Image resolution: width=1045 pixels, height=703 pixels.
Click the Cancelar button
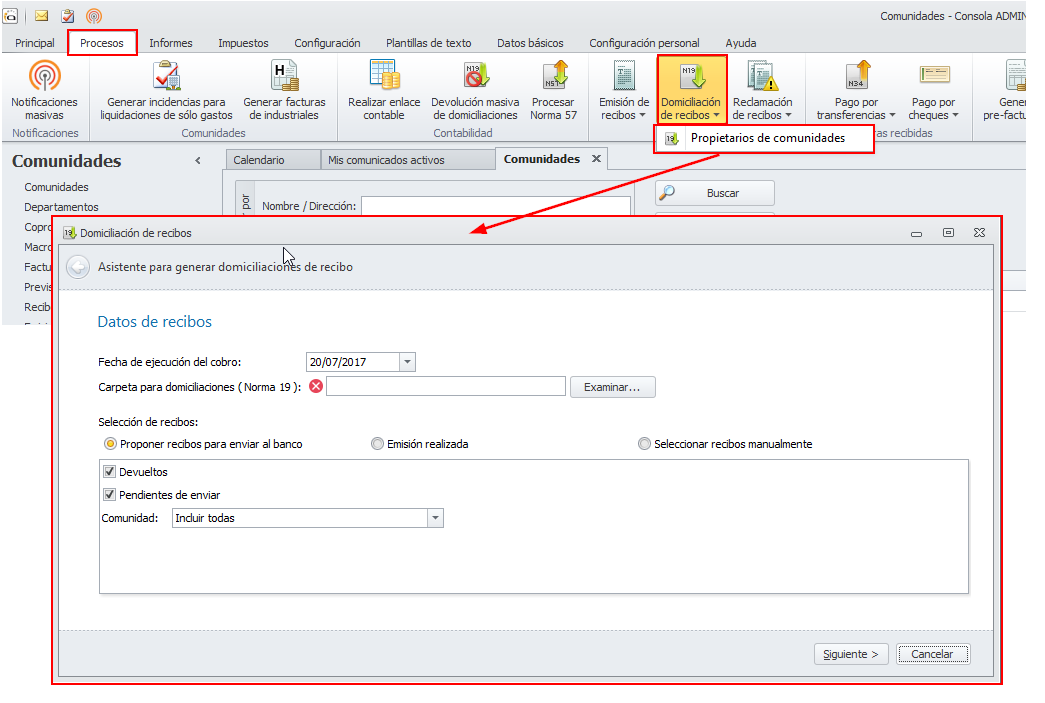(932, 654)
